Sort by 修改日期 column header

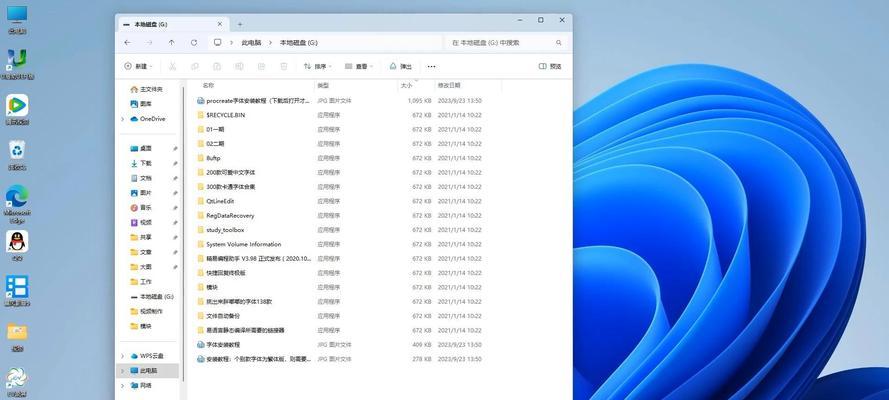pyautogui.click(x=449, y=86)
